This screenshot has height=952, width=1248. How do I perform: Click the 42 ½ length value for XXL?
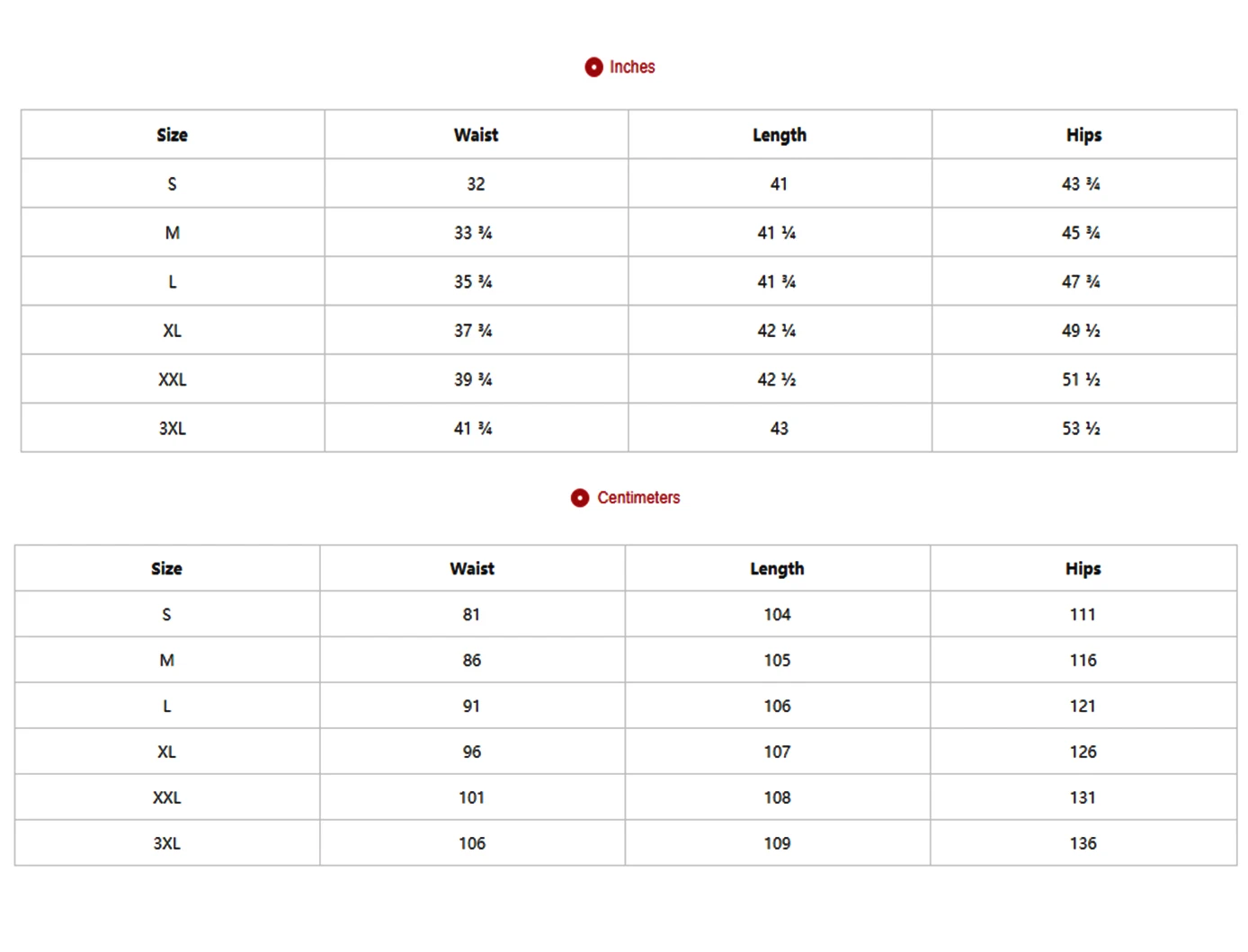pos(777,379)
